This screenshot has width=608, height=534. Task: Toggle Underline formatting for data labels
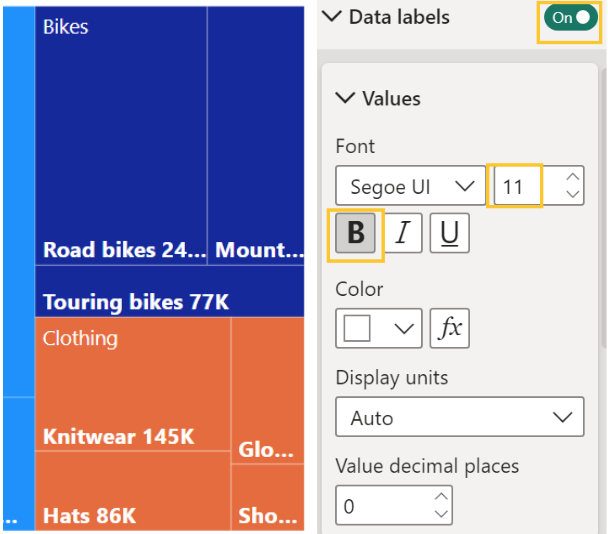pos(450,234)
